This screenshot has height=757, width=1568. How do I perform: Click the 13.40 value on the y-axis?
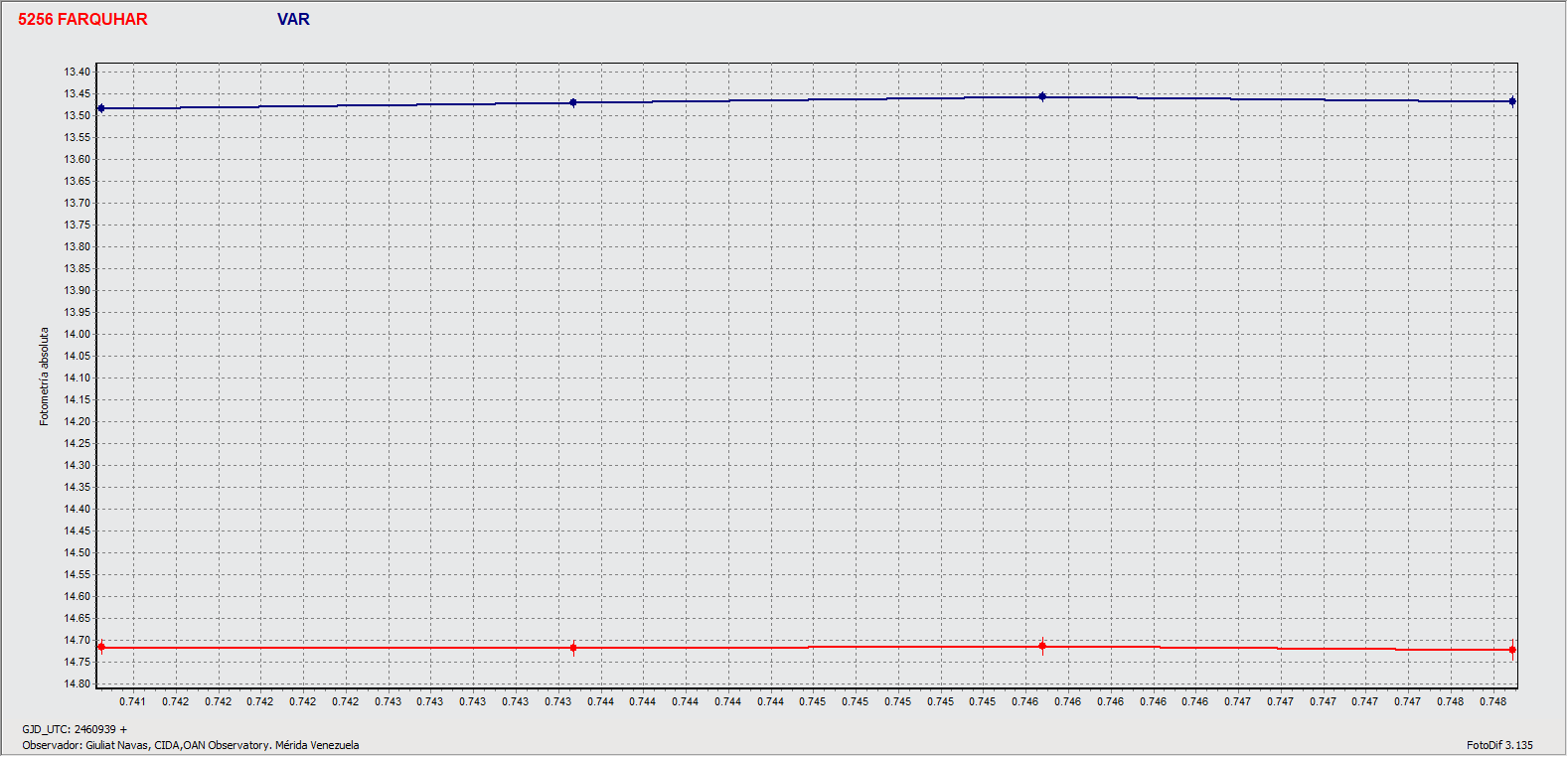coord(78,72)
